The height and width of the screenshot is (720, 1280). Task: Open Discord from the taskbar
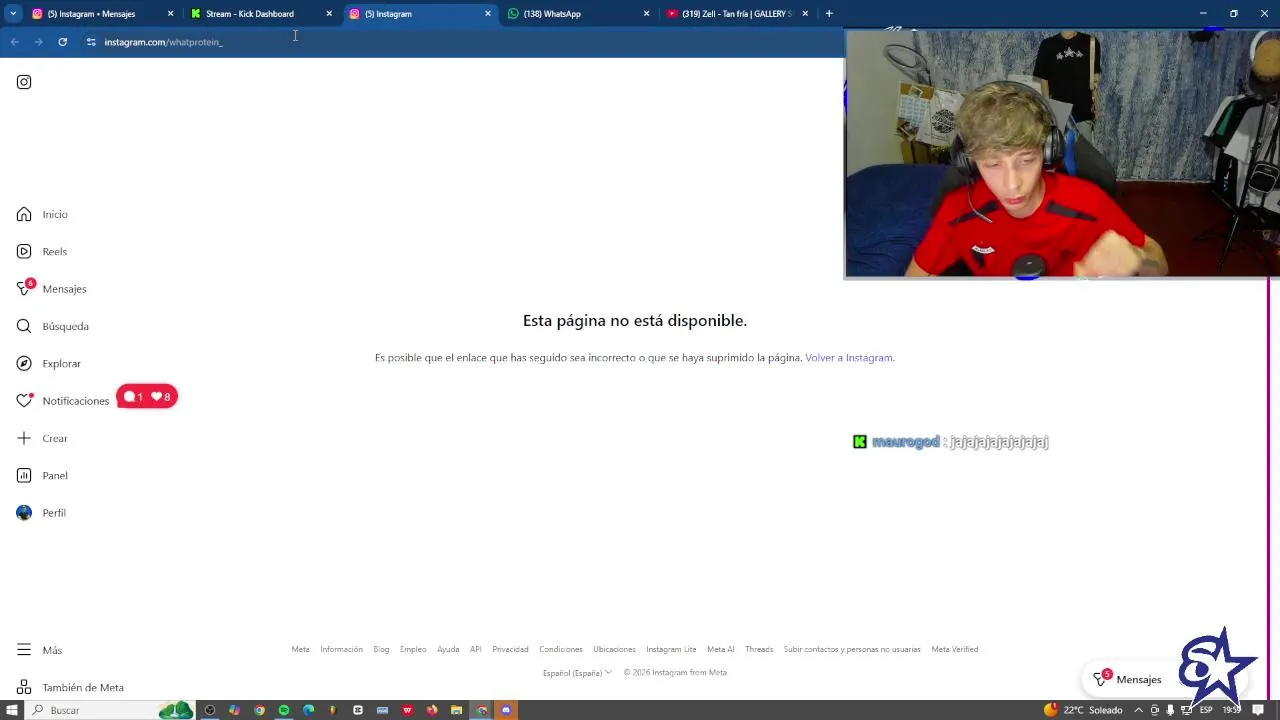(x=506, y=710)
